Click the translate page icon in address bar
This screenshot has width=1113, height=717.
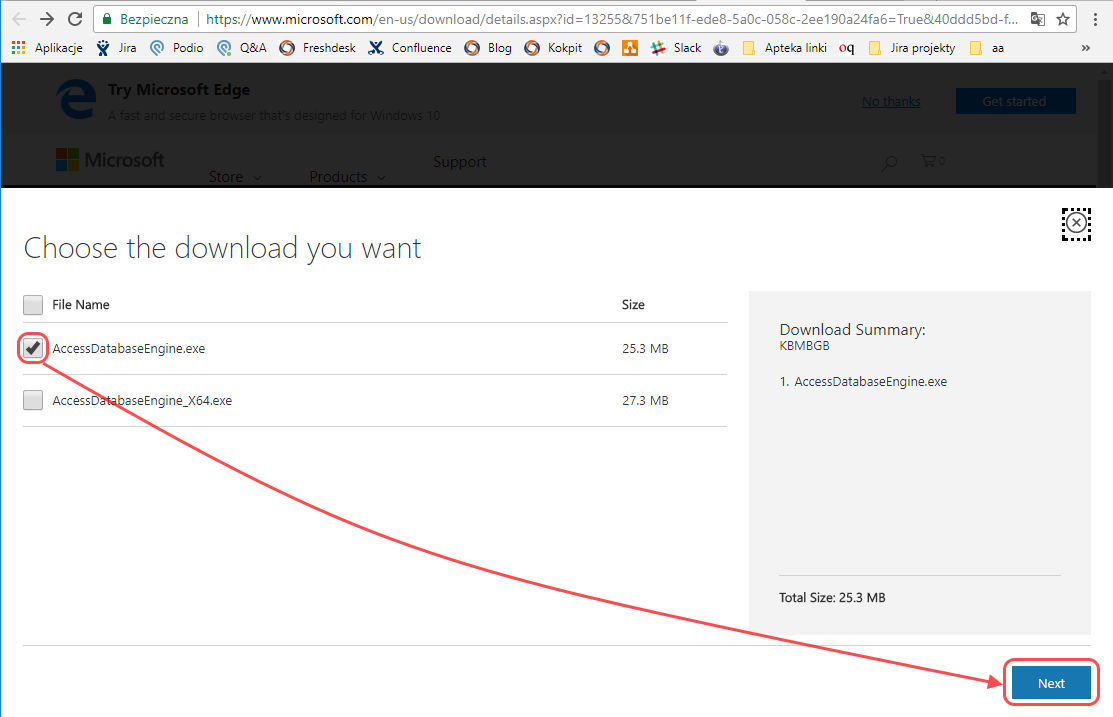tap(1038, 19)
